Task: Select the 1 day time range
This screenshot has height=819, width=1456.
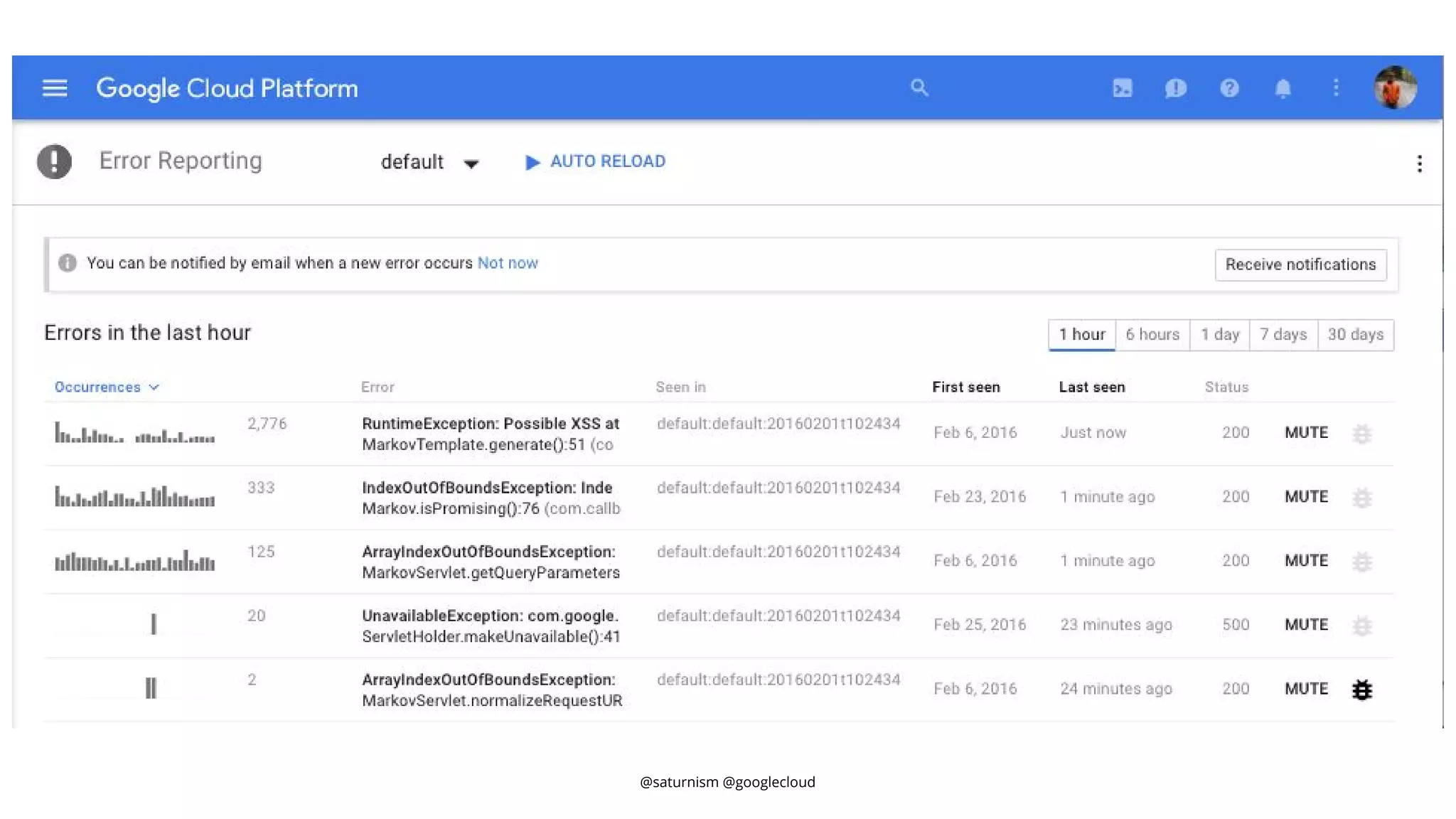Action: coord(1220,334)
